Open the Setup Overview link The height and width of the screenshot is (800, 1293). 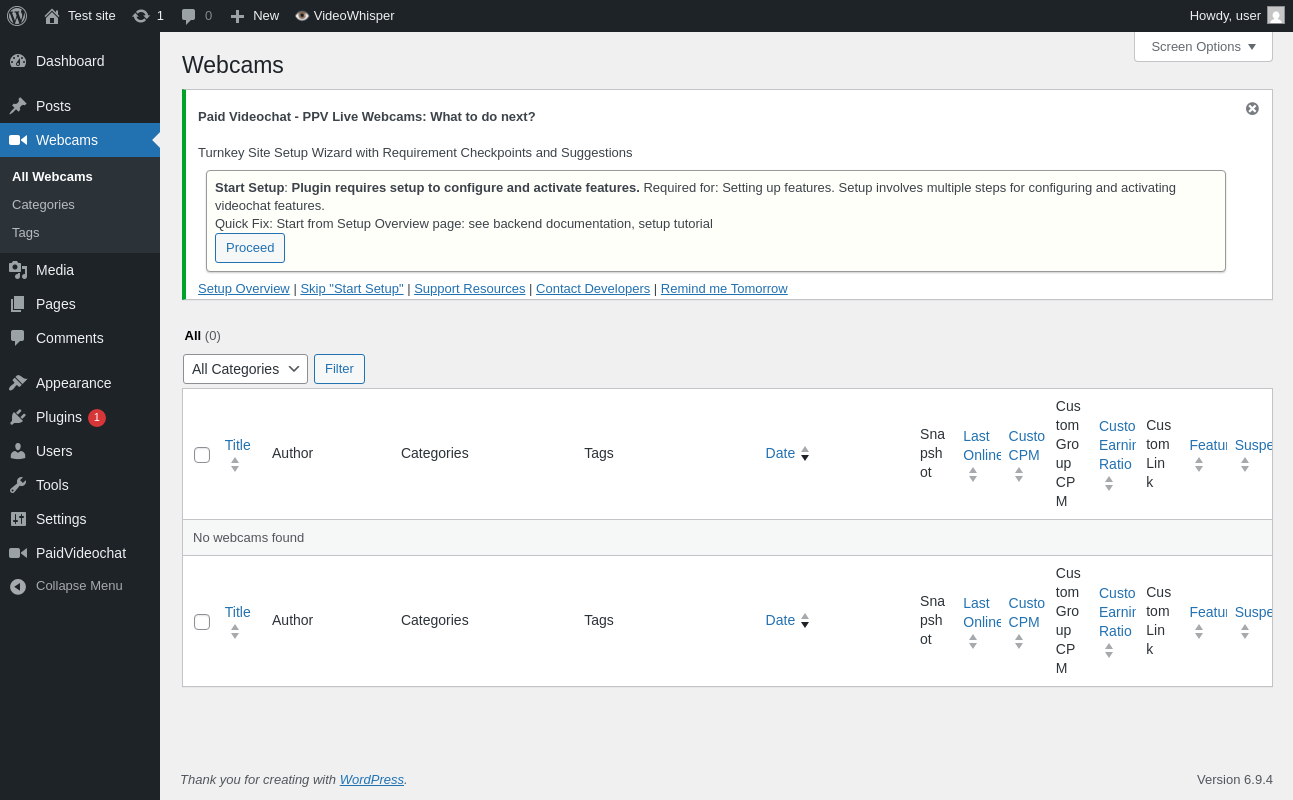click(x=244, y=288)
